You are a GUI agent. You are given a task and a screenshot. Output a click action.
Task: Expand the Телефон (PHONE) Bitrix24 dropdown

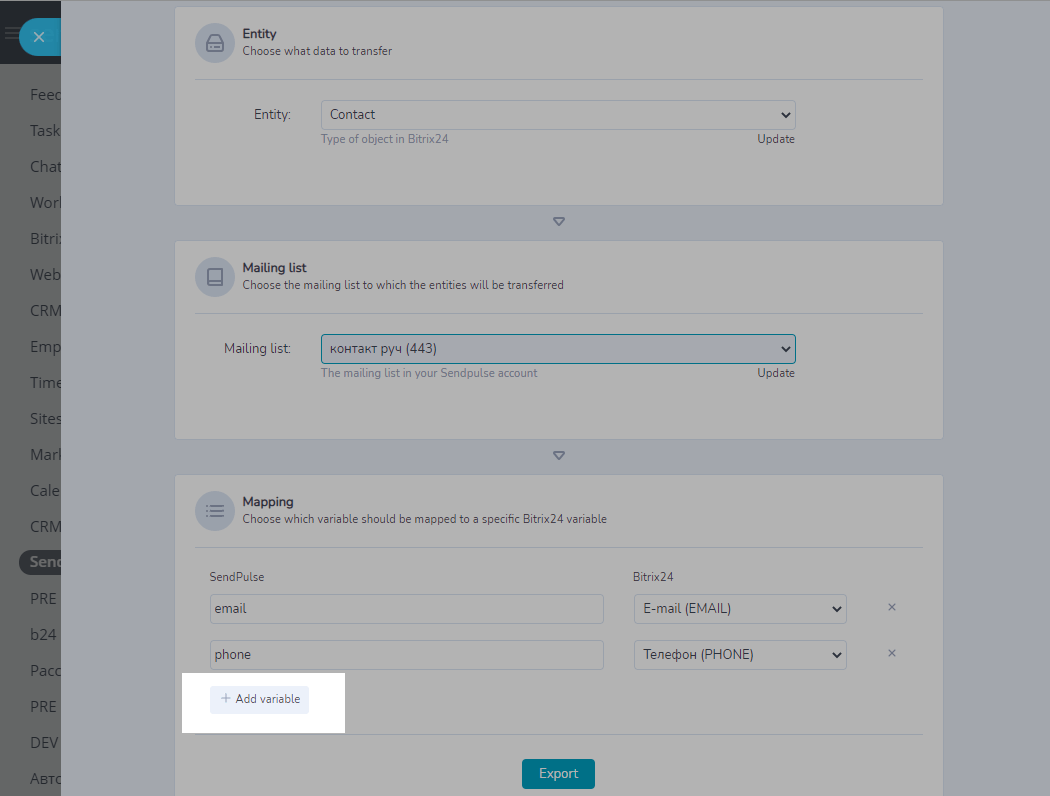click(740, 655)
